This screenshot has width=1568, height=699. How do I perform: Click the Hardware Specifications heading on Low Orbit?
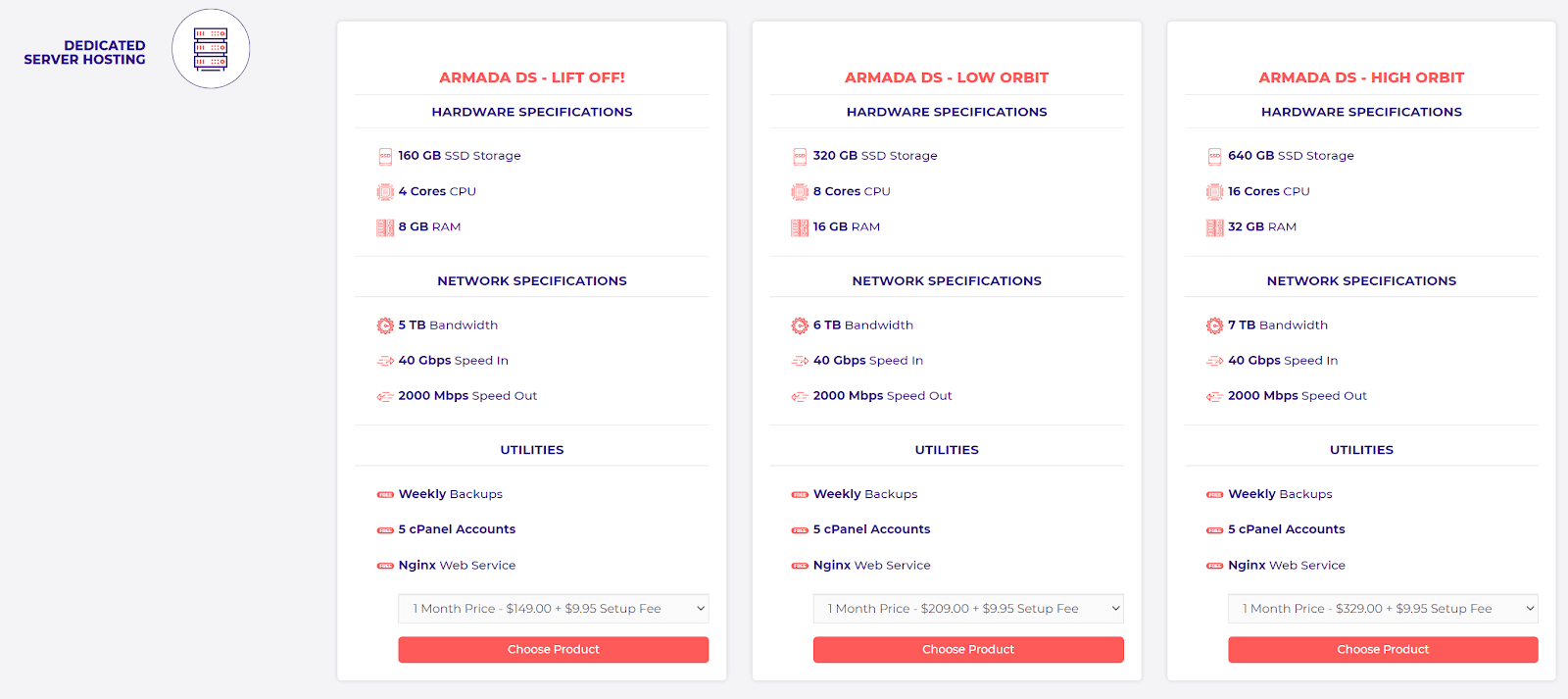[947, 112]
